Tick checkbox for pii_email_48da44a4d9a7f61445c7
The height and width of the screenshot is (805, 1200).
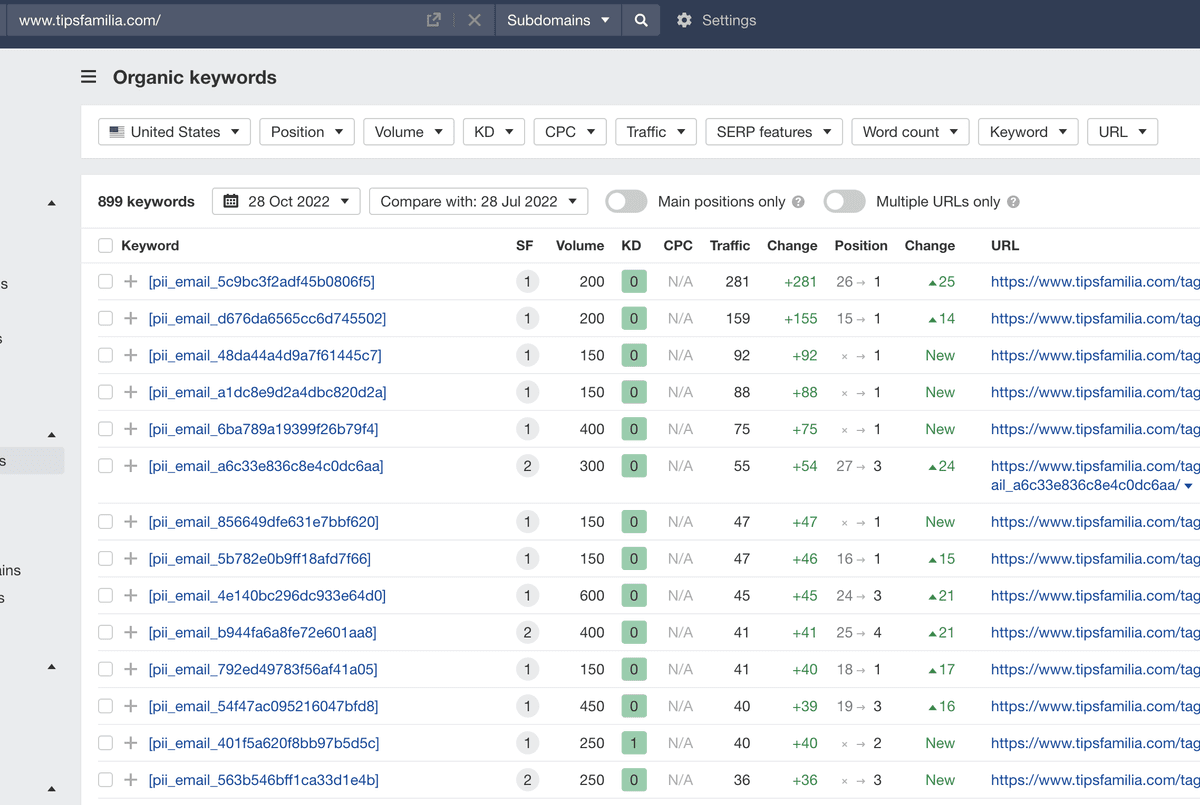pos(106,356)
